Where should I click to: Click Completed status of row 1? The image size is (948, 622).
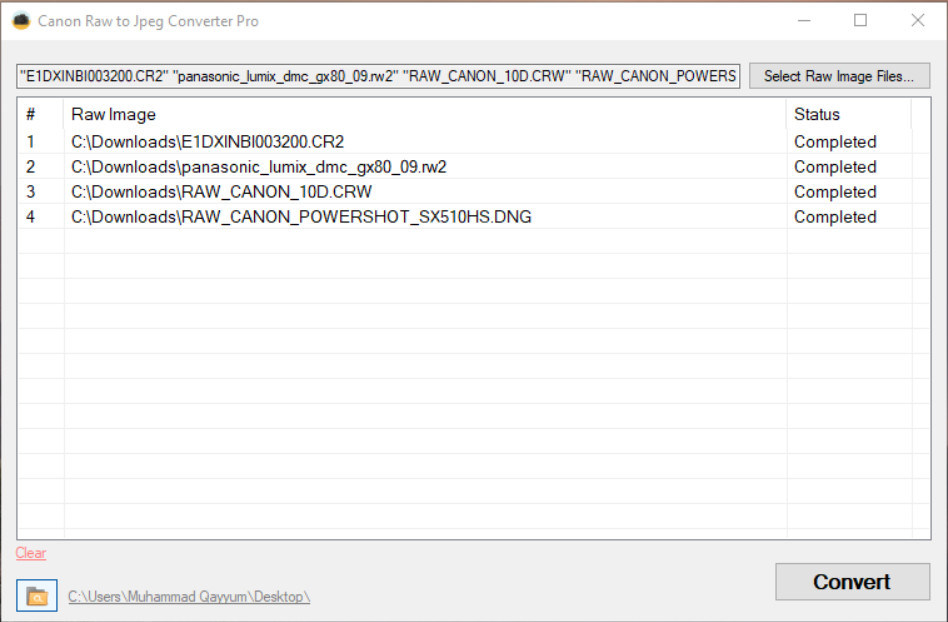pyautogui.click(x=835, y=141)
